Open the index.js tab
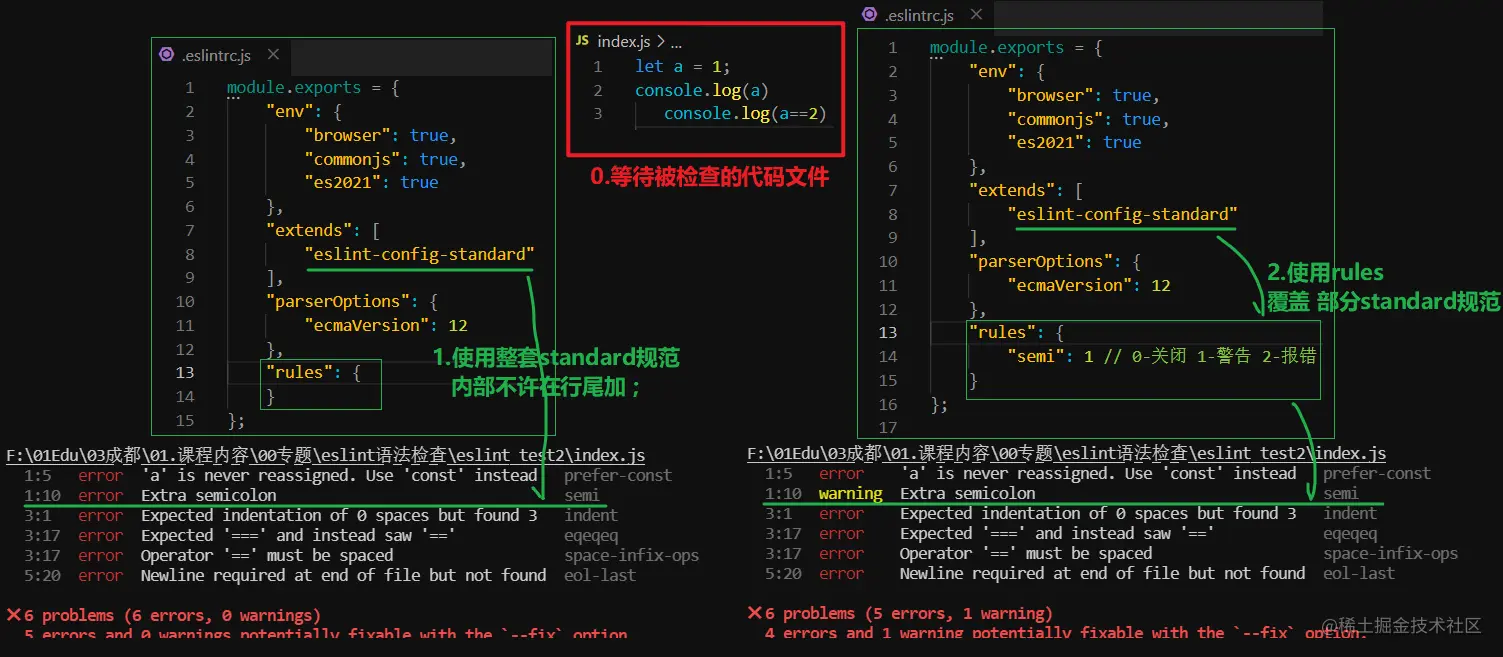 point(624,41)
